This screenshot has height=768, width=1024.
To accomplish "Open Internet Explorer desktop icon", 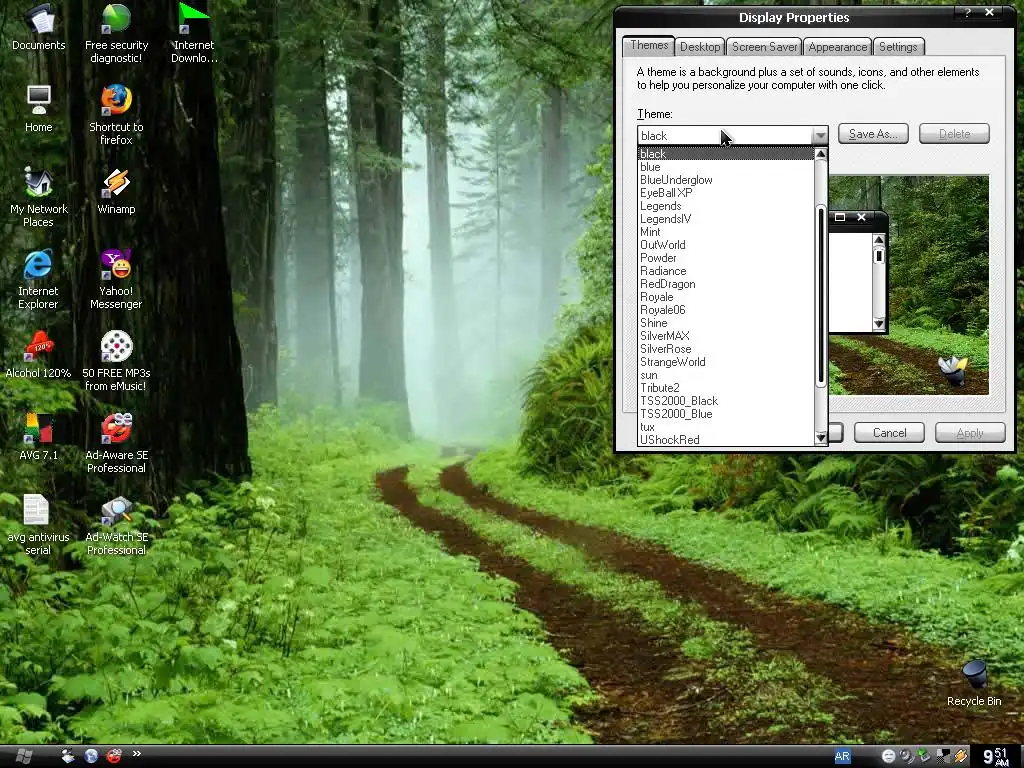I will coord(38,280).
